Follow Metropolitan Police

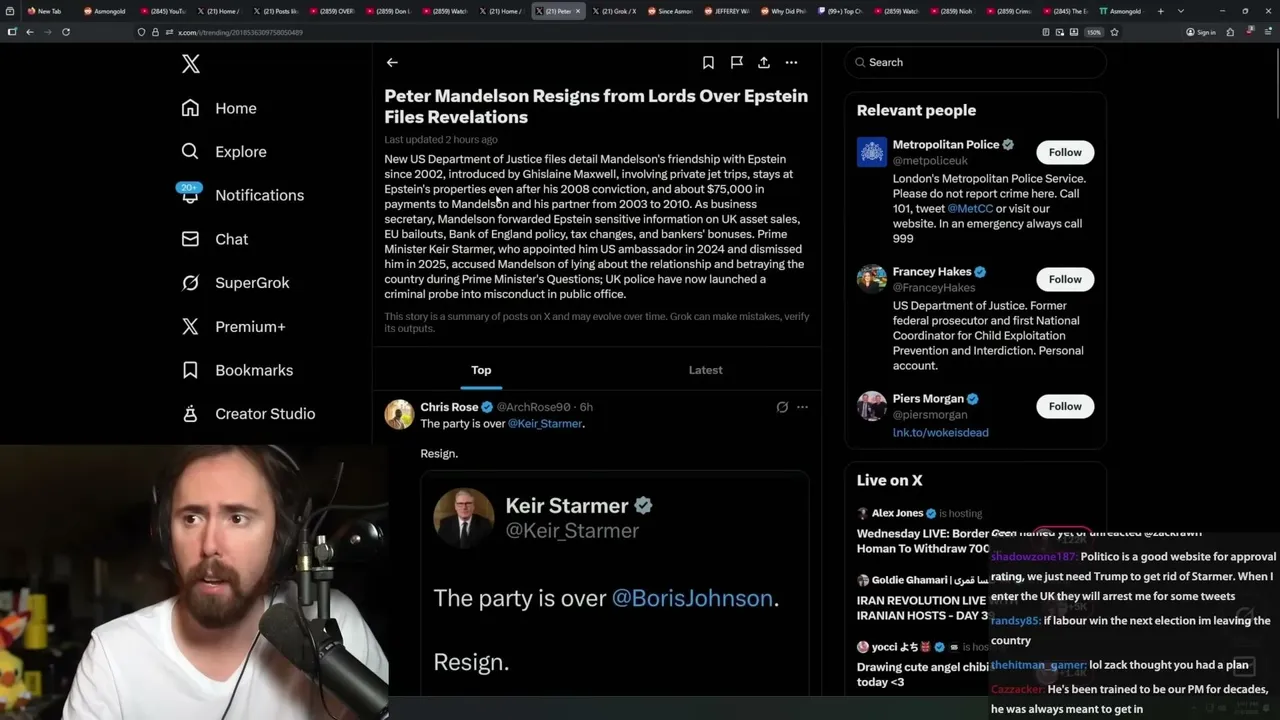[1065, 152]
